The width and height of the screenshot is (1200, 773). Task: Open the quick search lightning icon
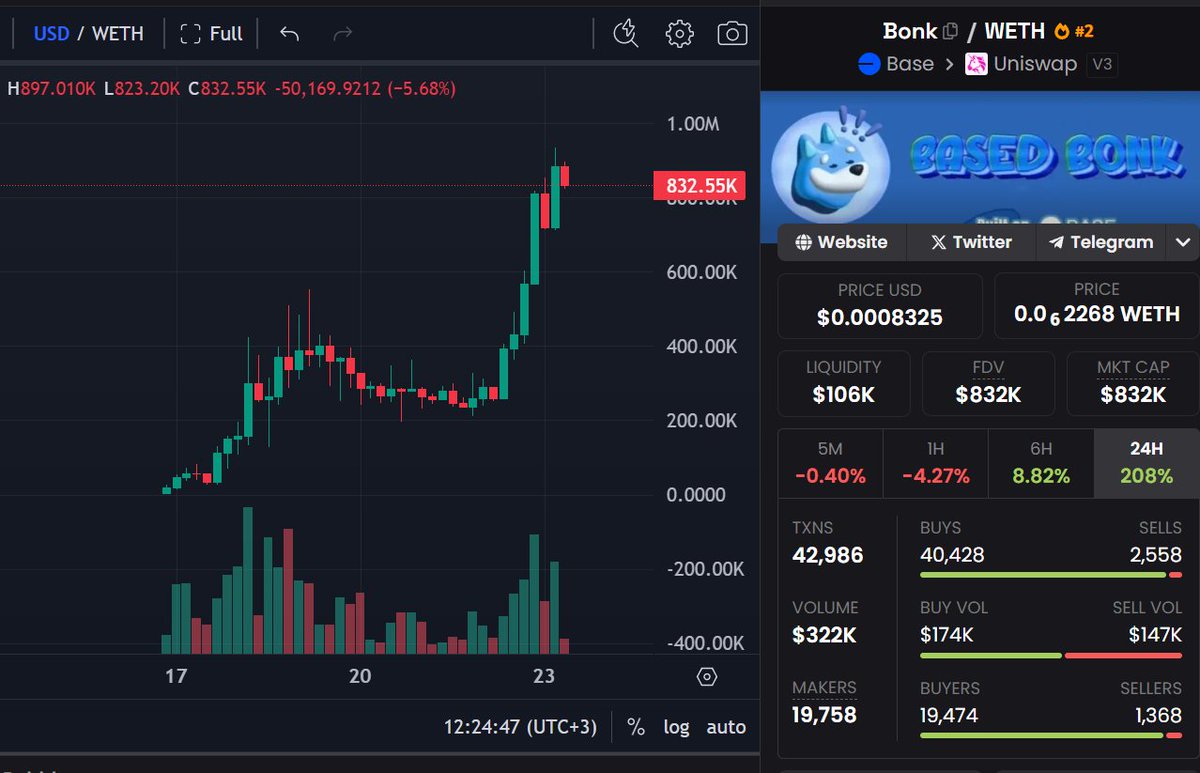pos(626,33)
